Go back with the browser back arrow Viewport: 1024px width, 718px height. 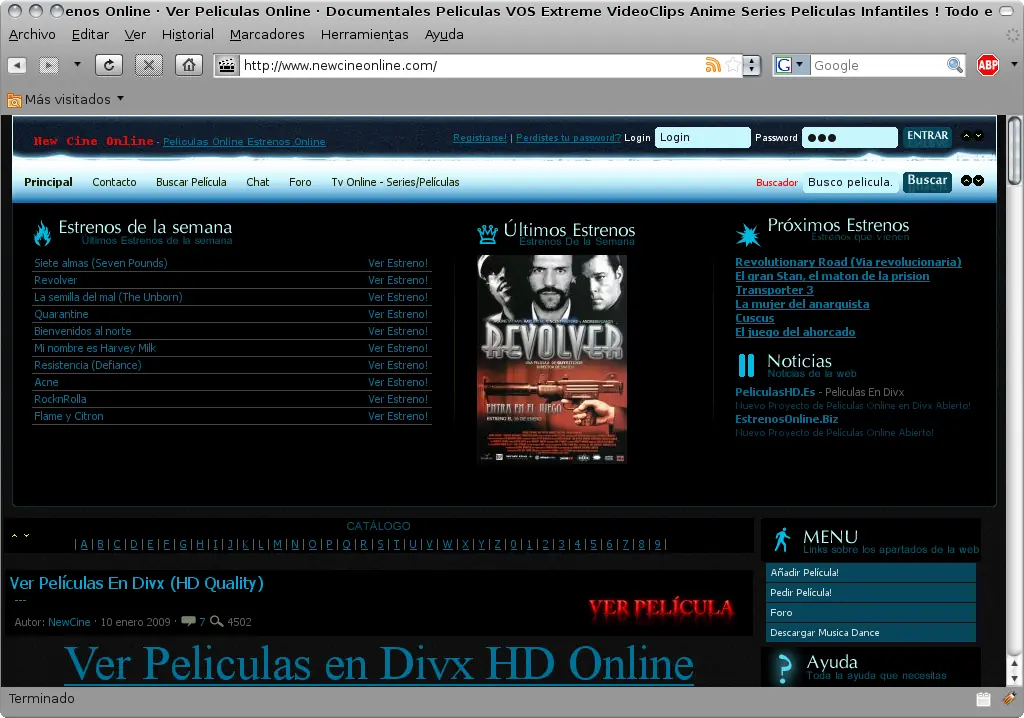[x=17, y=65]
